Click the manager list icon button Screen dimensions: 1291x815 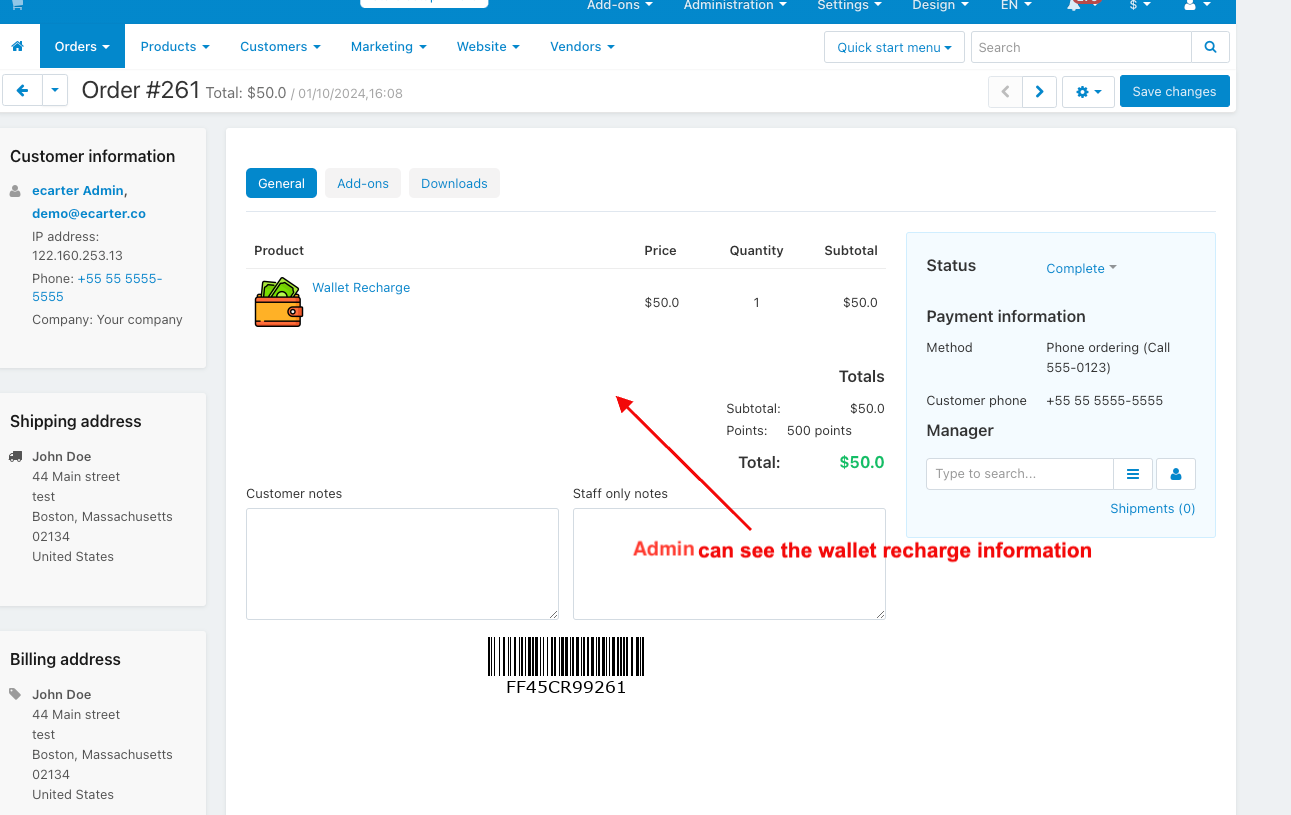[1133, 474]
